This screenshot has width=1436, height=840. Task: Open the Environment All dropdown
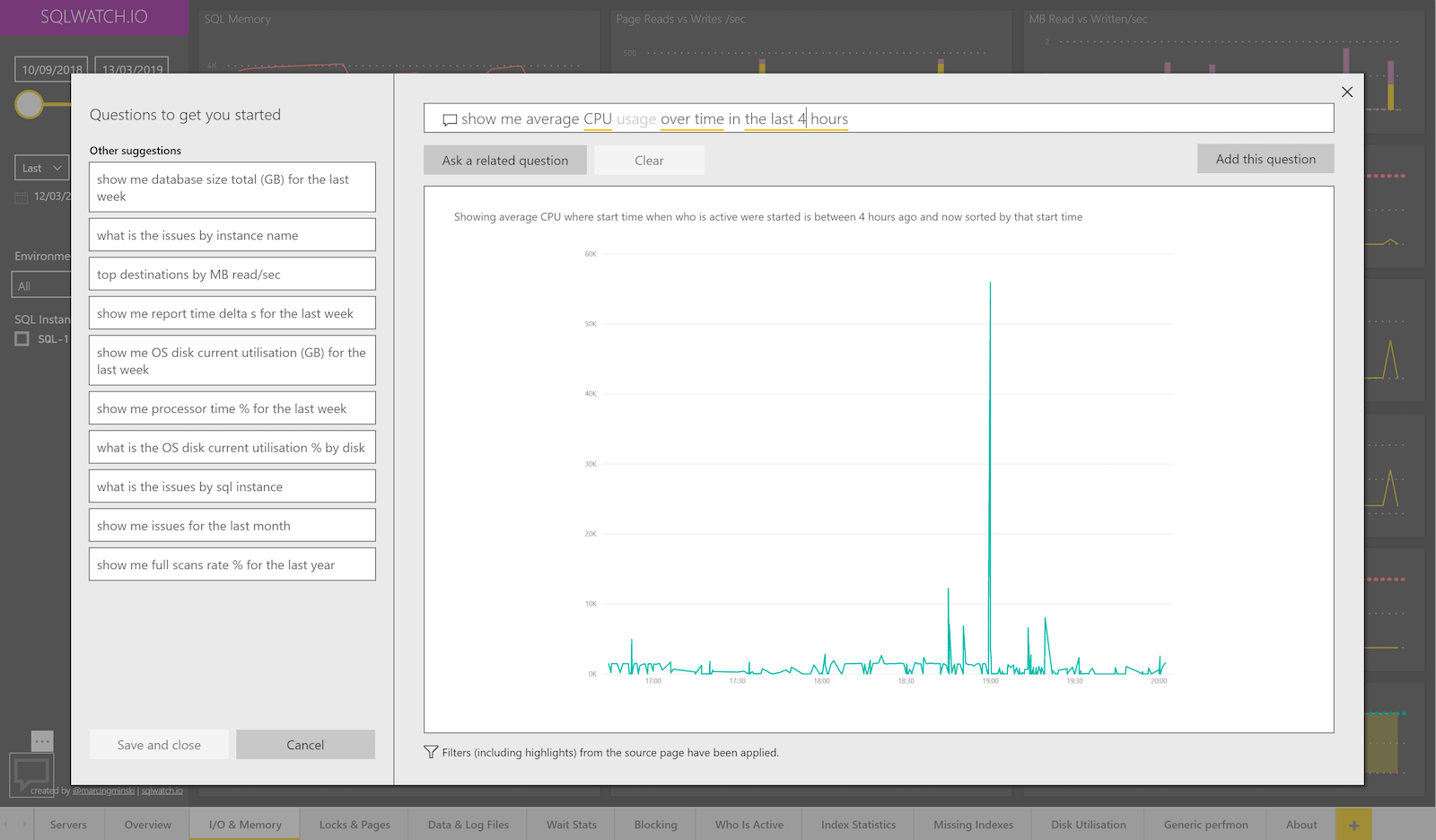pos(42,285)
